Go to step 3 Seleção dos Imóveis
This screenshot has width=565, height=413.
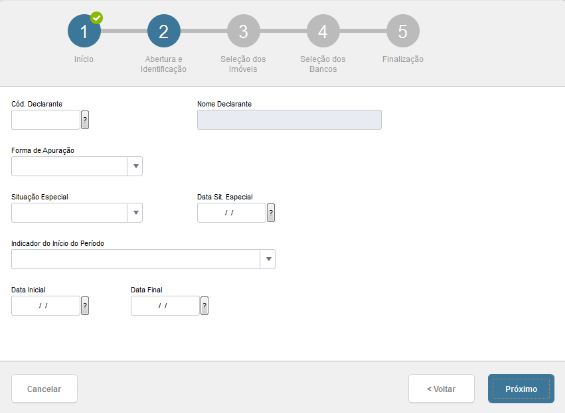pyautogui.click(x=243, y=31)
